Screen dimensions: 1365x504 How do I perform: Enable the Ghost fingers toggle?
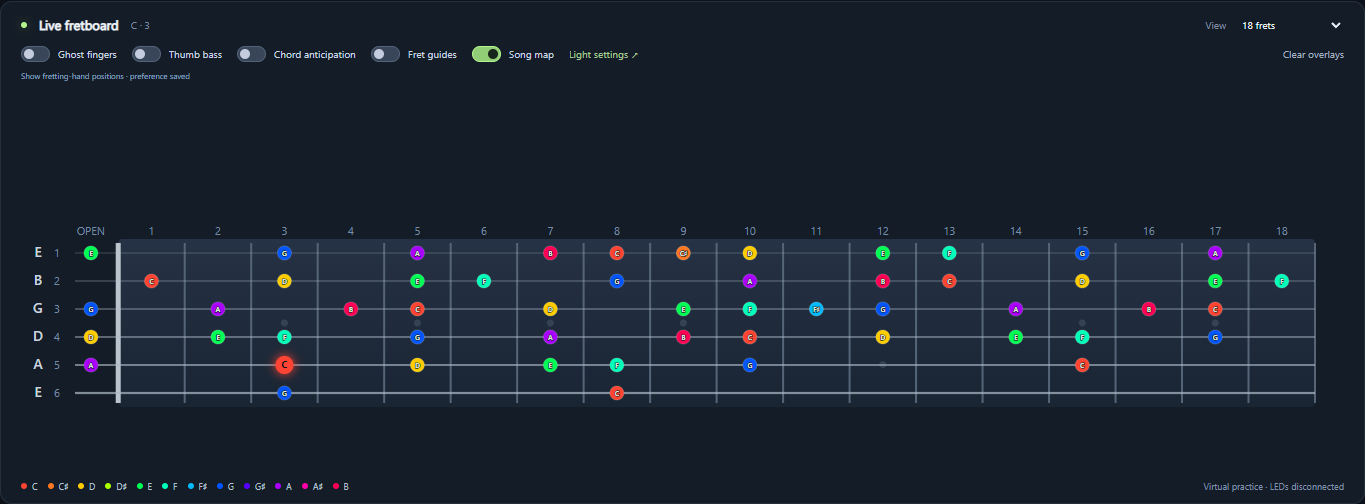coord(35,54)
